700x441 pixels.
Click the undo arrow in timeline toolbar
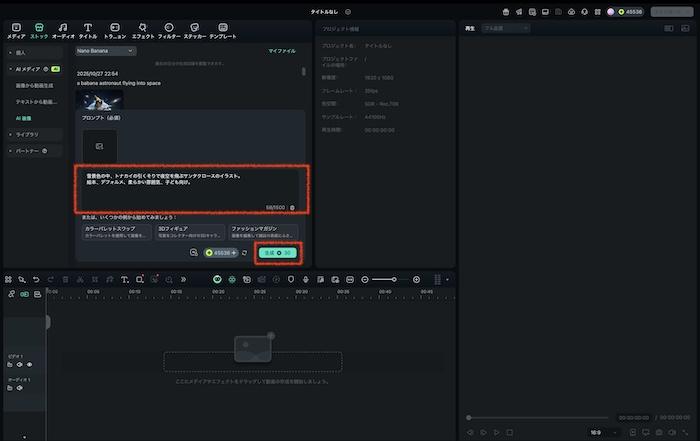pos(36,279)
